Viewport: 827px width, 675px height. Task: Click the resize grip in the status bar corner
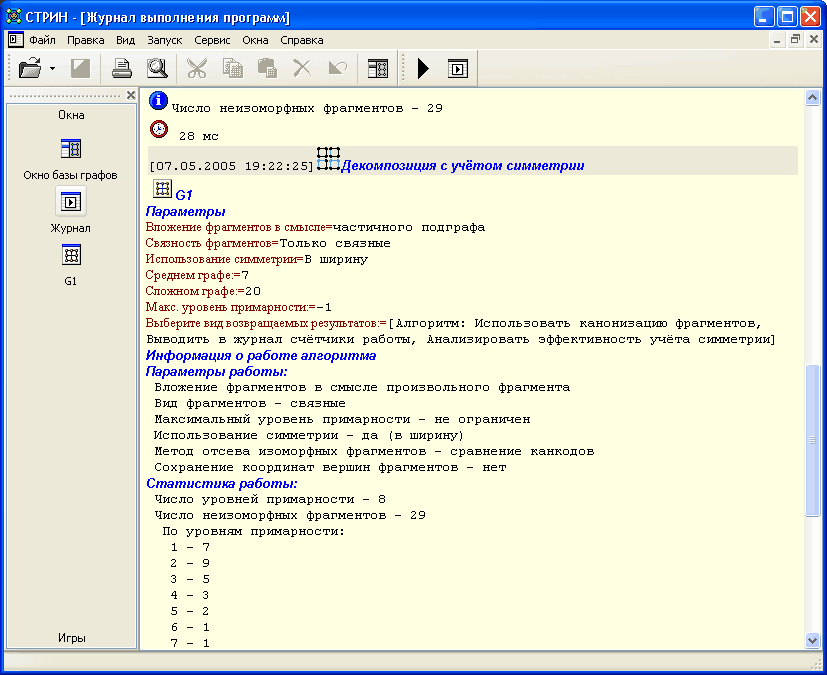click(816, 663)
